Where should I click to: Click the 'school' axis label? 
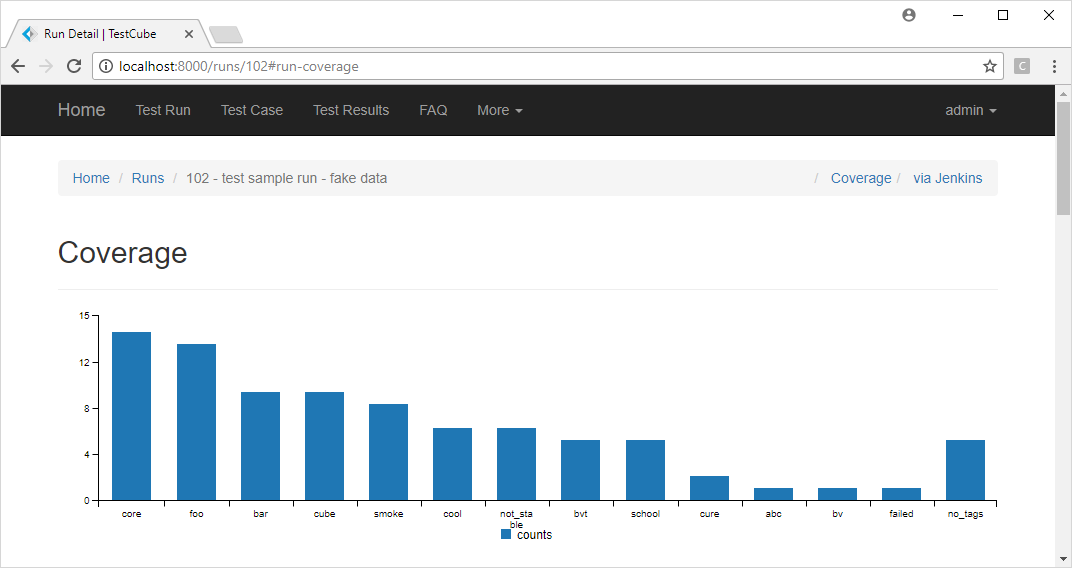[x=645, y=513]
